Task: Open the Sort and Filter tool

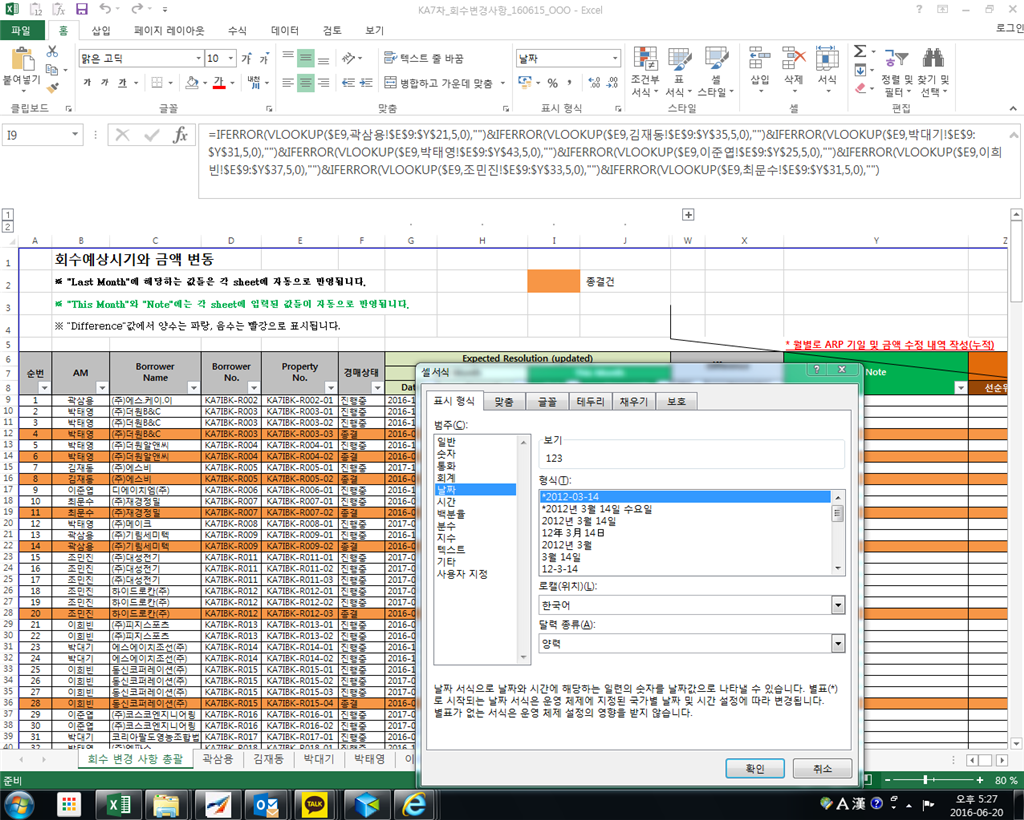Action: point(896,59)
